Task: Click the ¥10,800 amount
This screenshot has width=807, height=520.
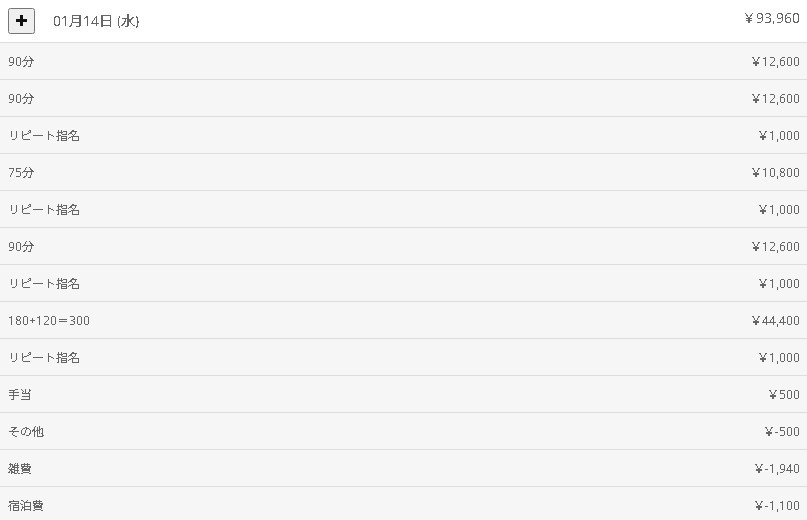Action: click(775, 173)
